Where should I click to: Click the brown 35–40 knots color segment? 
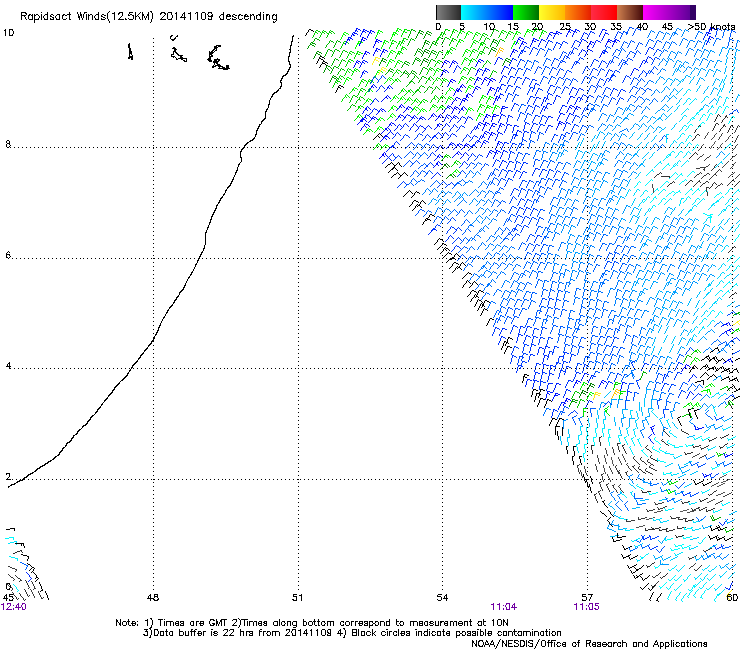tap(630, 12)
